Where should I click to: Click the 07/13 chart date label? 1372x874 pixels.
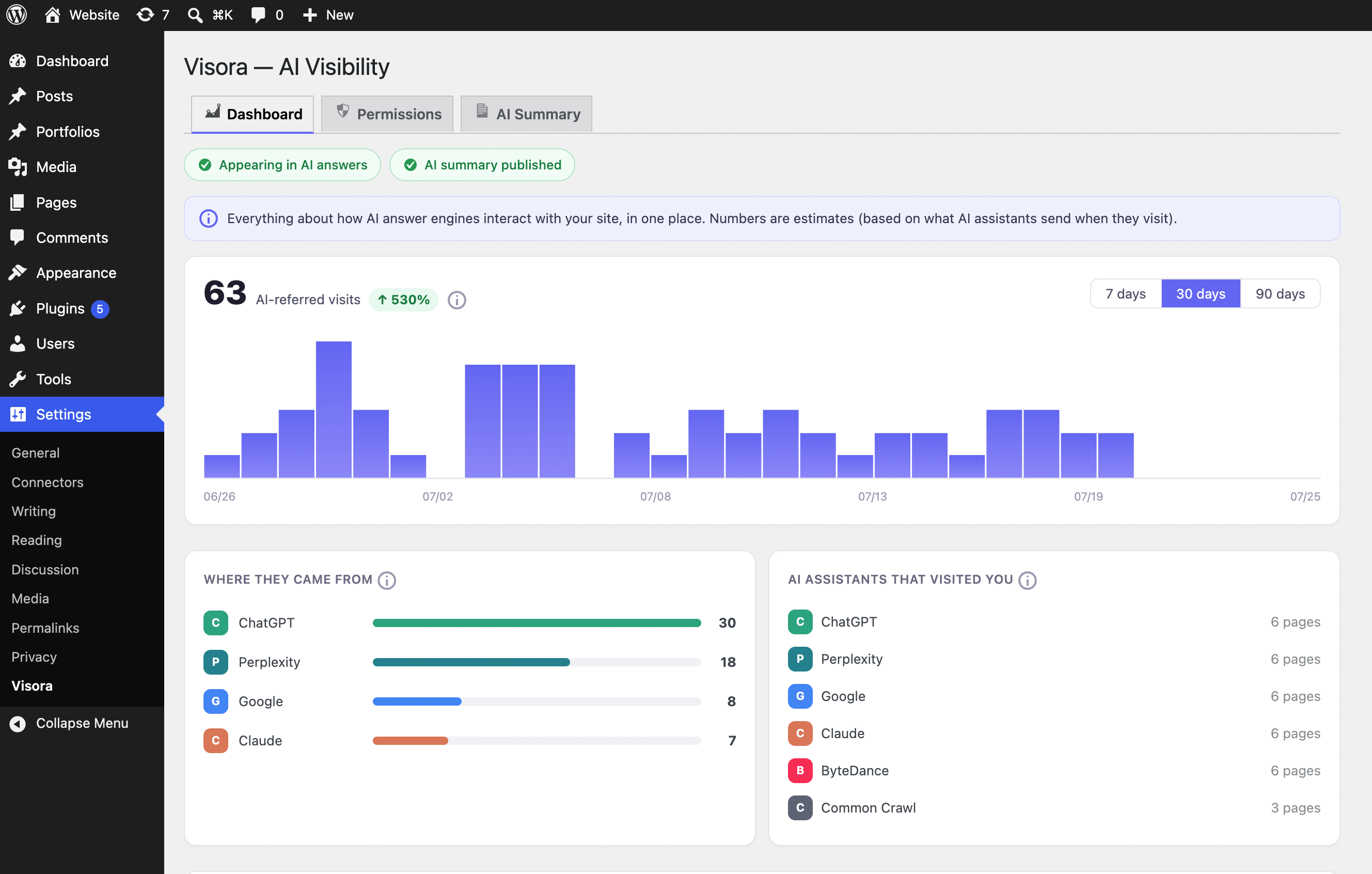pyautogui.click(x=872, y=496)
